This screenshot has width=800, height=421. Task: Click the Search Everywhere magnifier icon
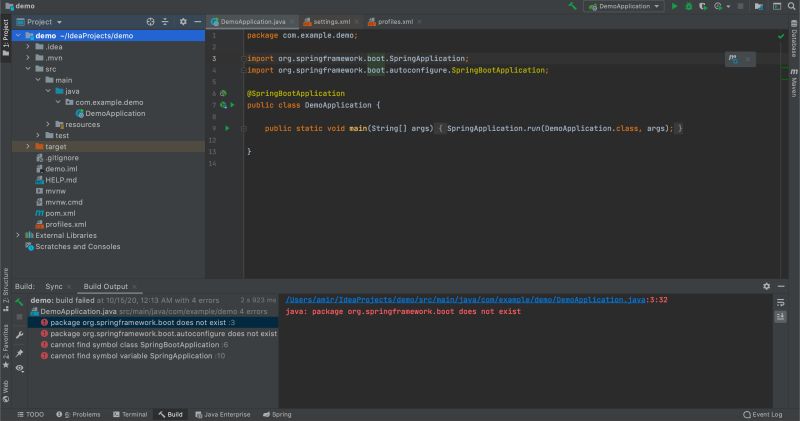click(x=792, y=6)
